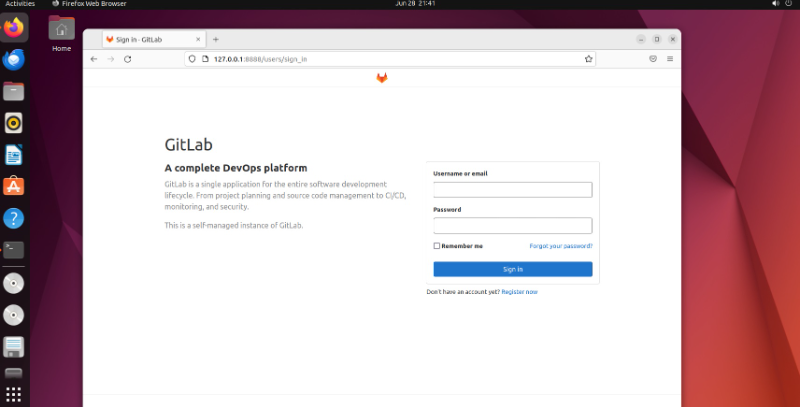
Task: Open Terminal from the dock
Action: [14, 250]
